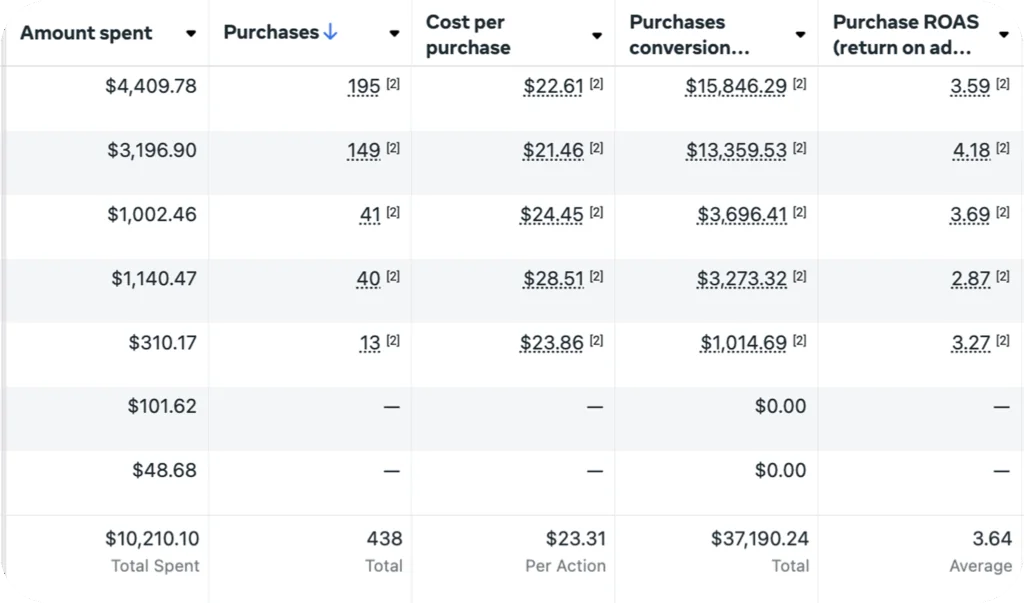This screenshot has width=1024, height=603.
Task: Expand the Cost per purchase column menu arrow
Action: tap(597, 35)
